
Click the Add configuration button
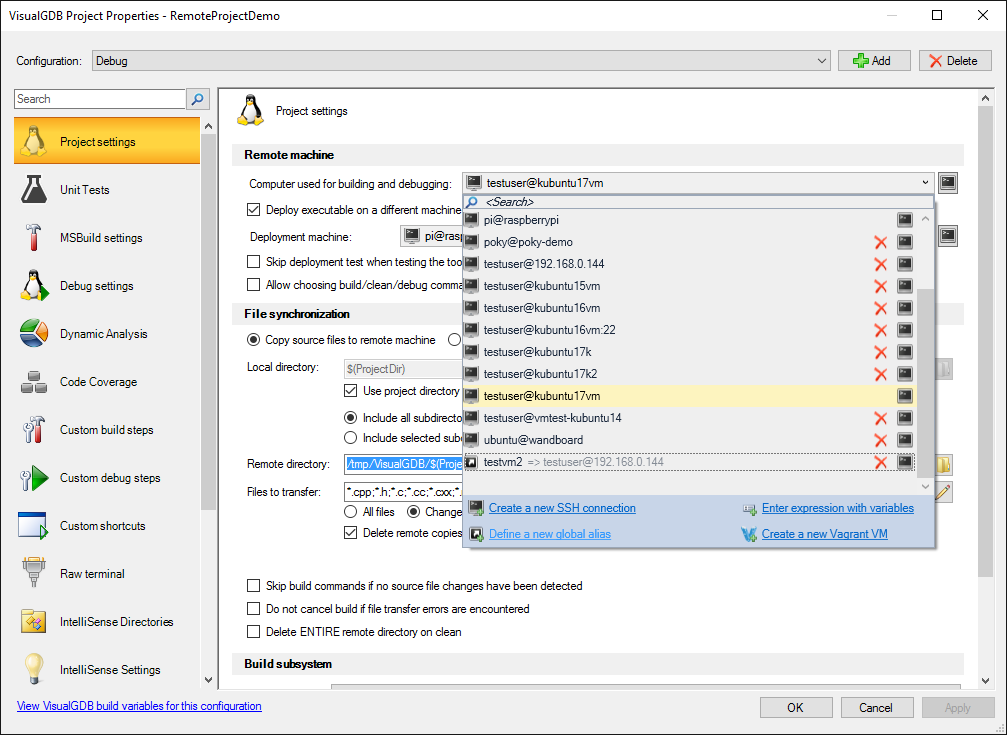874,61
